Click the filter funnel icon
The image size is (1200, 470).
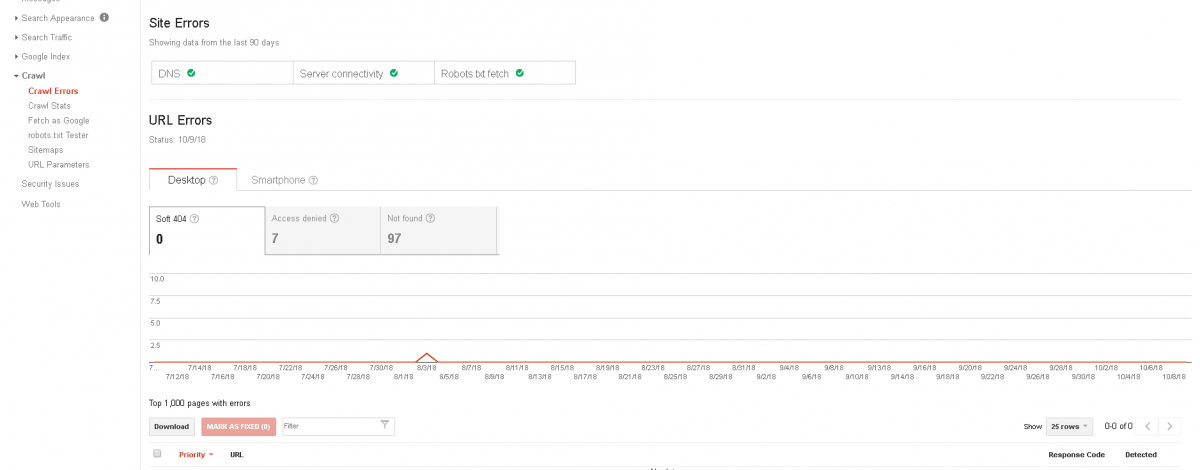pyautogui.click(x=385, y=425)
